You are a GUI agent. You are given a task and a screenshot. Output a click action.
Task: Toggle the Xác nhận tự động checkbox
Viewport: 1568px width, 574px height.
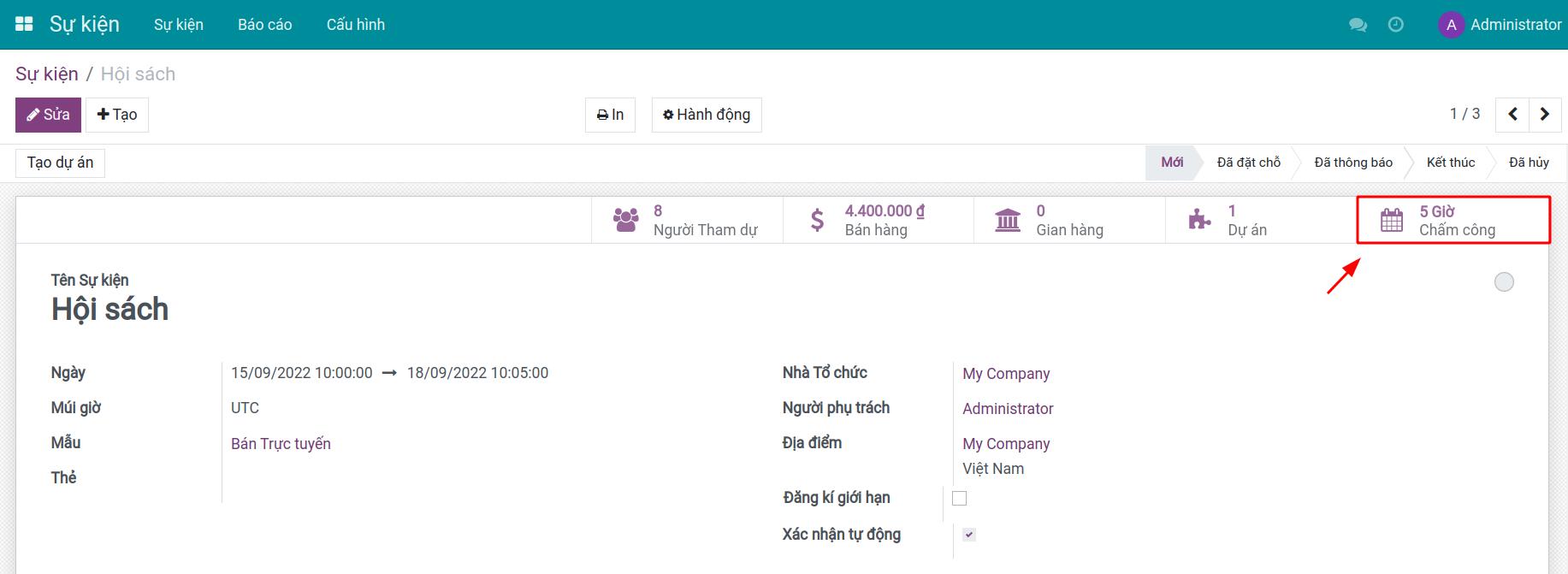(x=968, y=535)
